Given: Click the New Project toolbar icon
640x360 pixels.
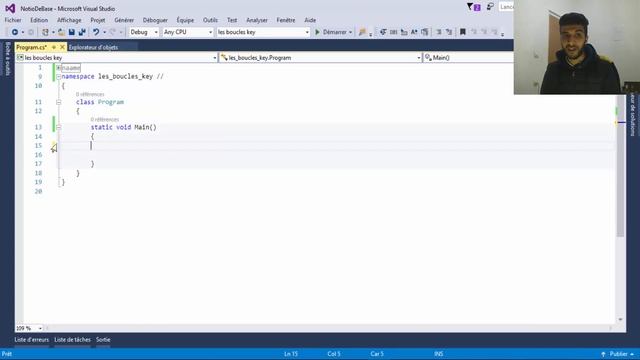Looking at the screenshot, I should tap(45, 32).
